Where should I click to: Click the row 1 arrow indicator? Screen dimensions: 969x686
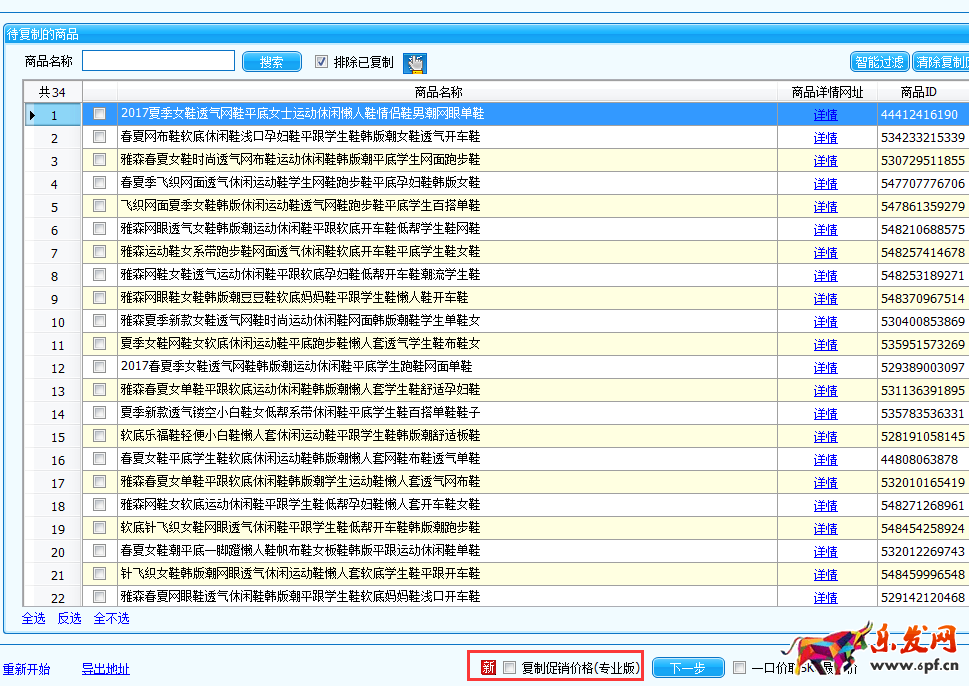point(32,115)
